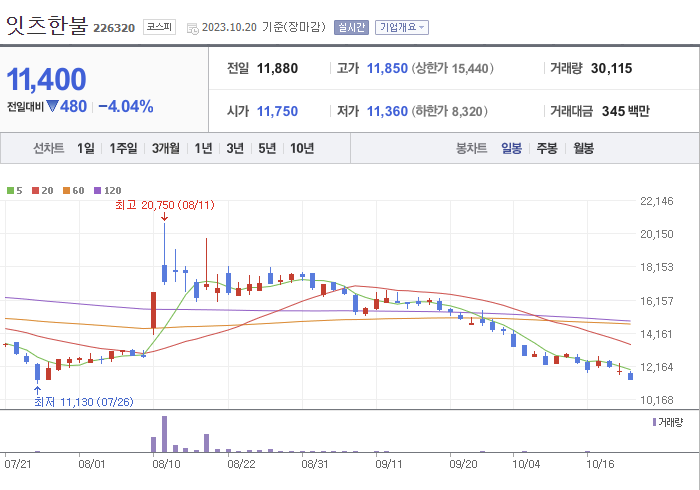Click the tallest volume bar near 08/10
700x490 pixels.
point(164,434)
